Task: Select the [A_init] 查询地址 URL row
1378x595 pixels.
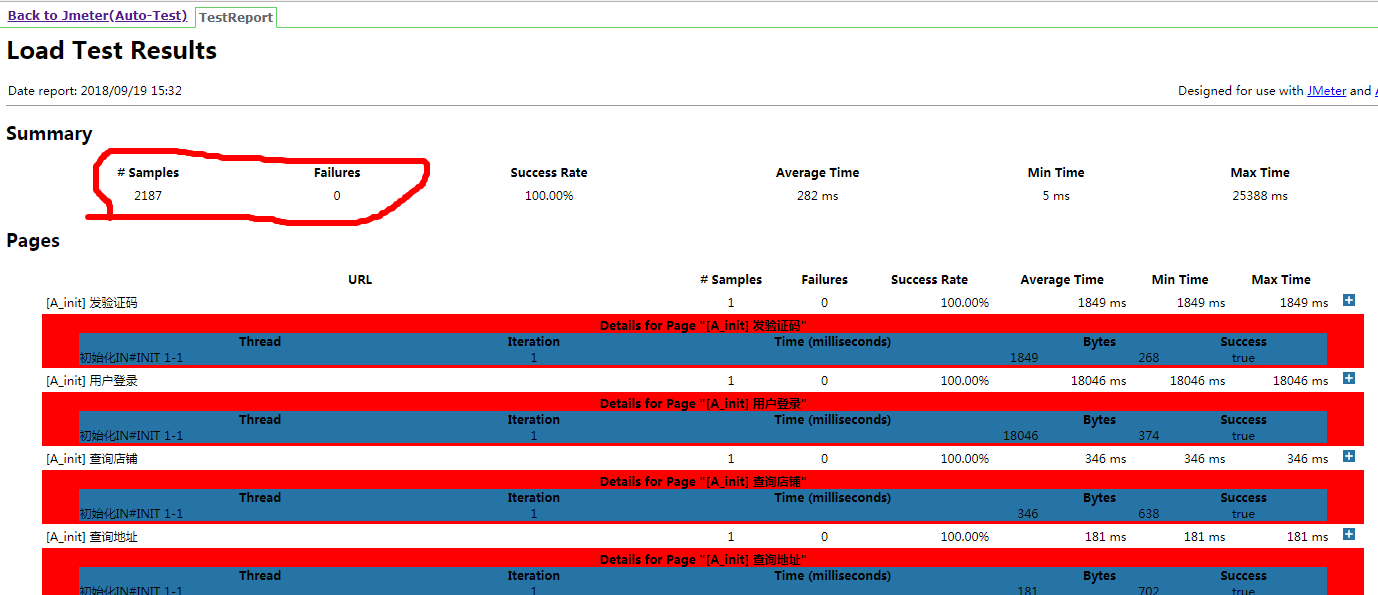Action: click(x=92, y=537)
